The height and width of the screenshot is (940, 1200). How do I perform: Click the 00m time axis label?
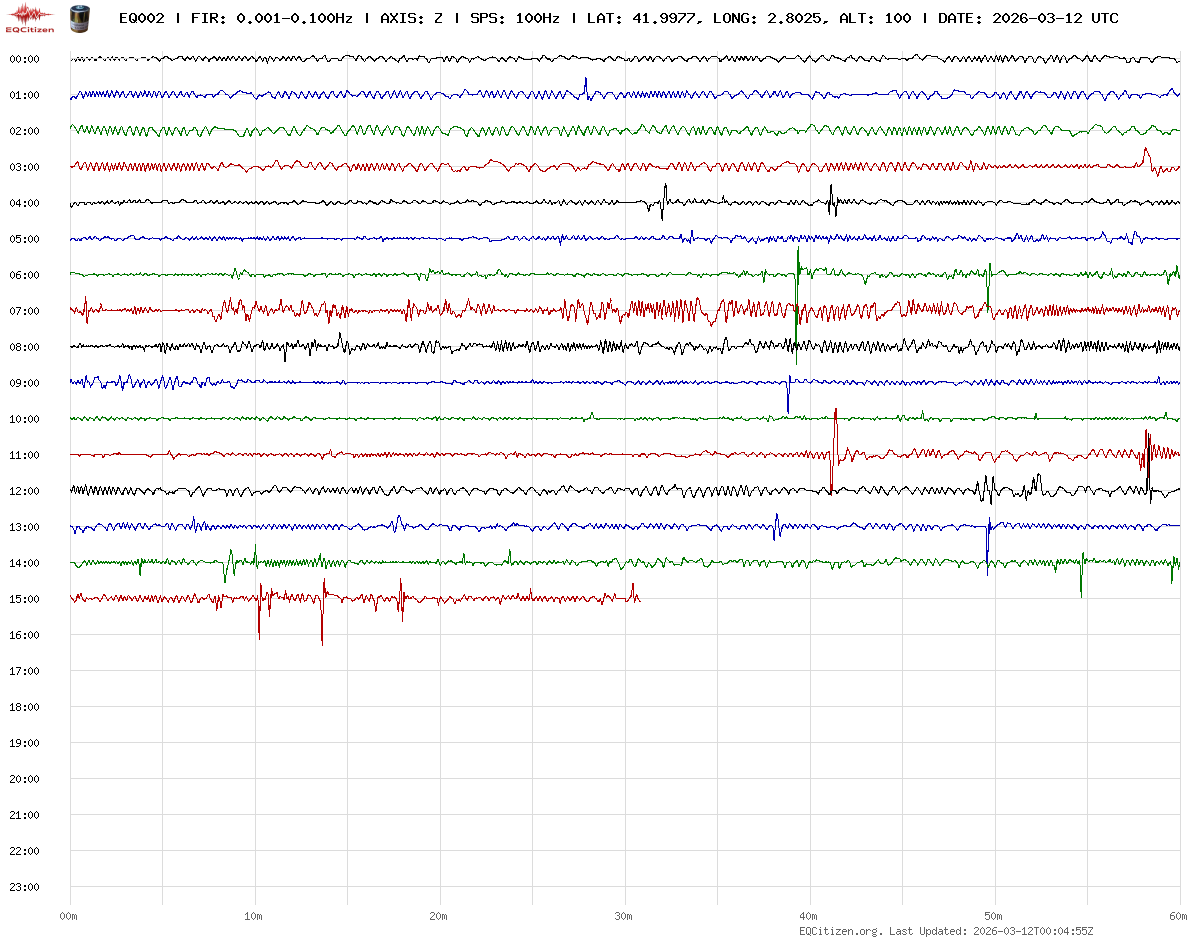(69, 916)
